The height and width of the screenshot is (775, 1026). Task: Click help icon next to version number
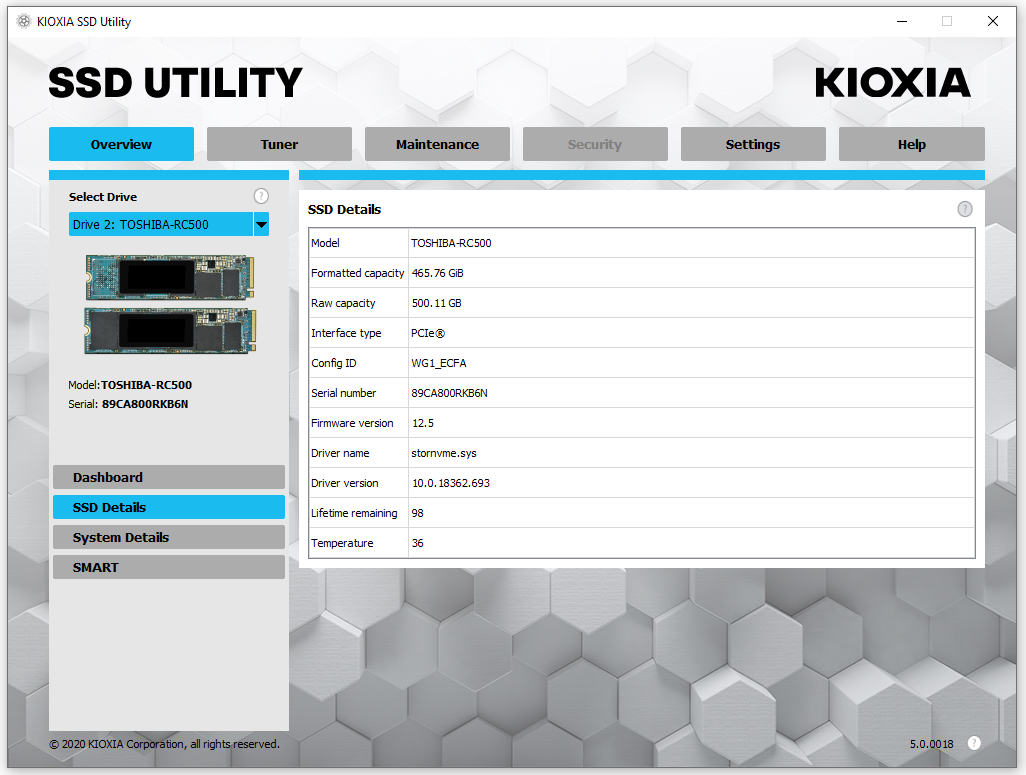tap(974, 743)
